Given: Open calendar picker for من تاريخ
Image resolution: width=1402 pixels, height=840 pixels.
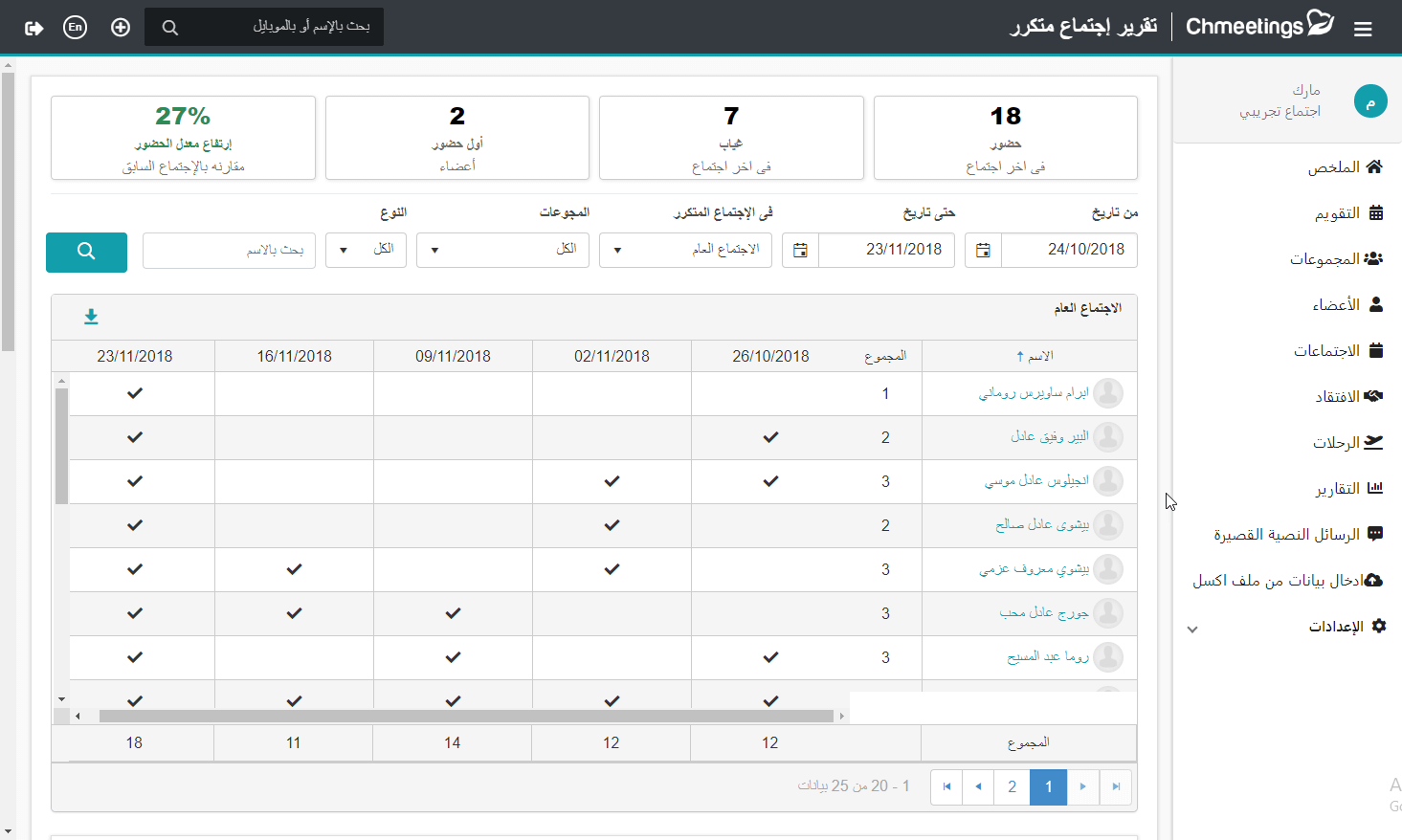Looking at the screenshot, I should click(x=983, y=251).
